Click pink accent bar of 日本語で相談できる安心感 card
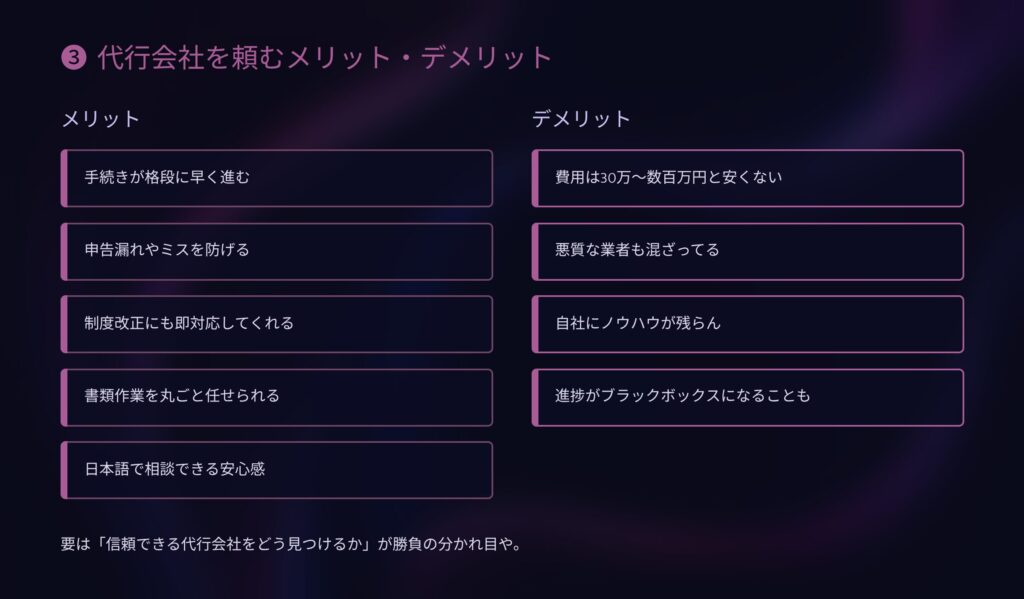The height and width of the screenshot is (599, 1024). coord(64,470)
